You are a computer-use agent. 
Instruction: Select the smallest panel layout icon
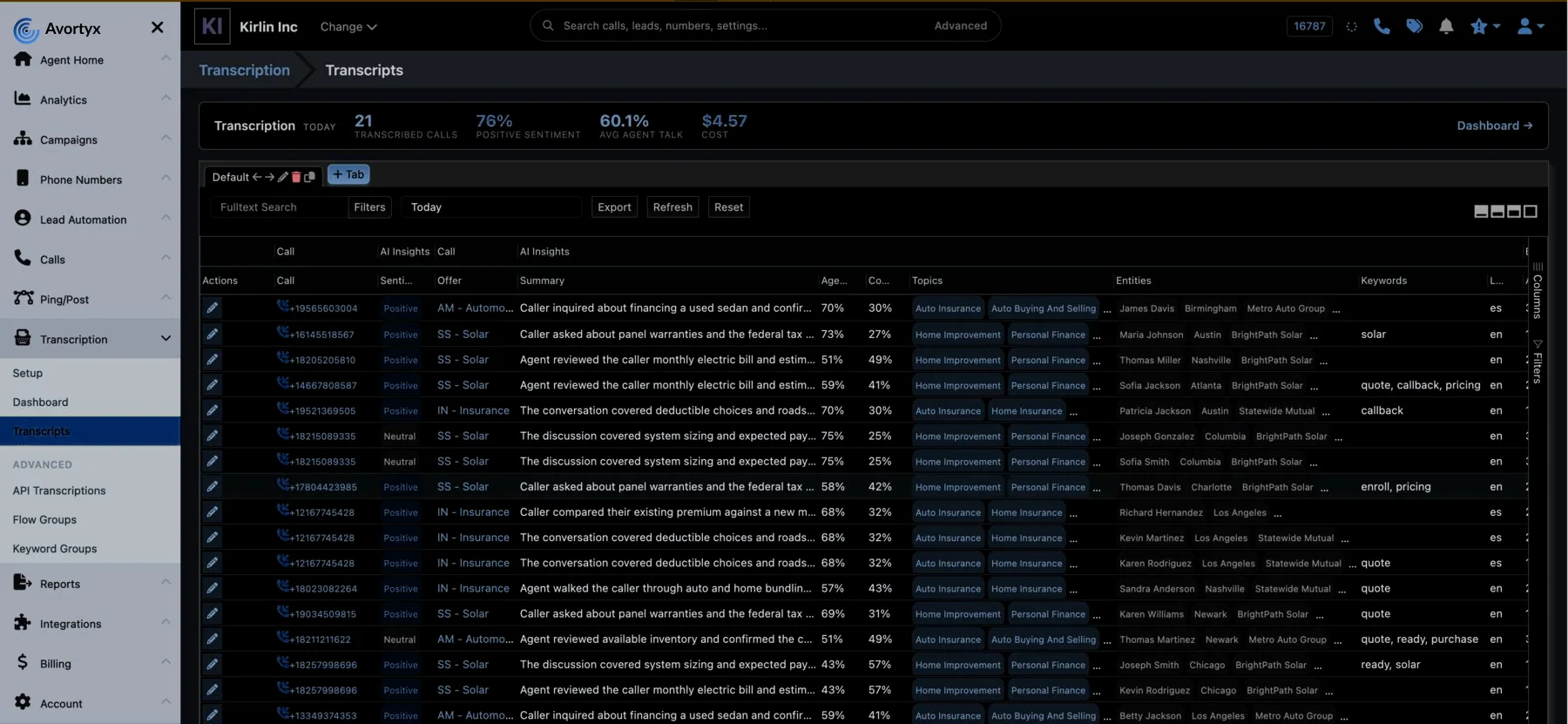(x=1481, y=211)
